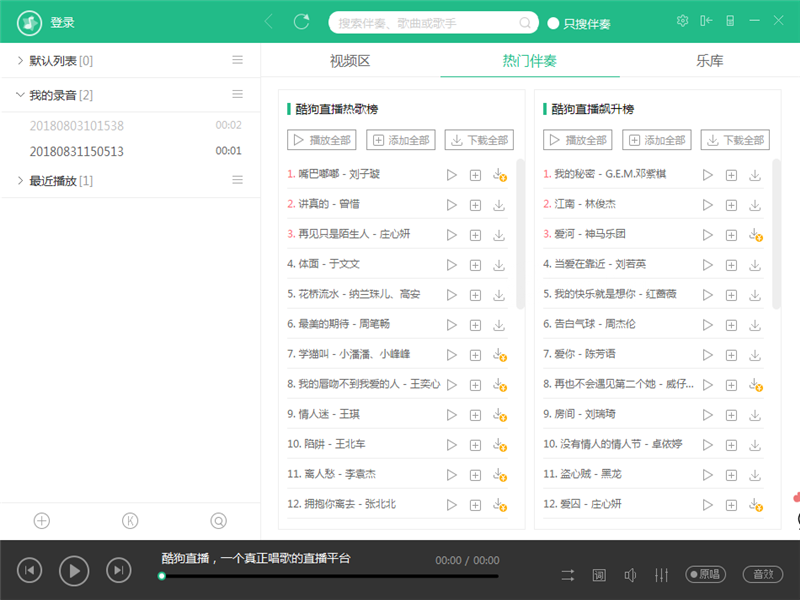Viewport: 800px width, 600px height.
Task: Play song 嘴巴嘟嘟 - 刘子璇
Action: pyautogui.click(x=452, y=175)
